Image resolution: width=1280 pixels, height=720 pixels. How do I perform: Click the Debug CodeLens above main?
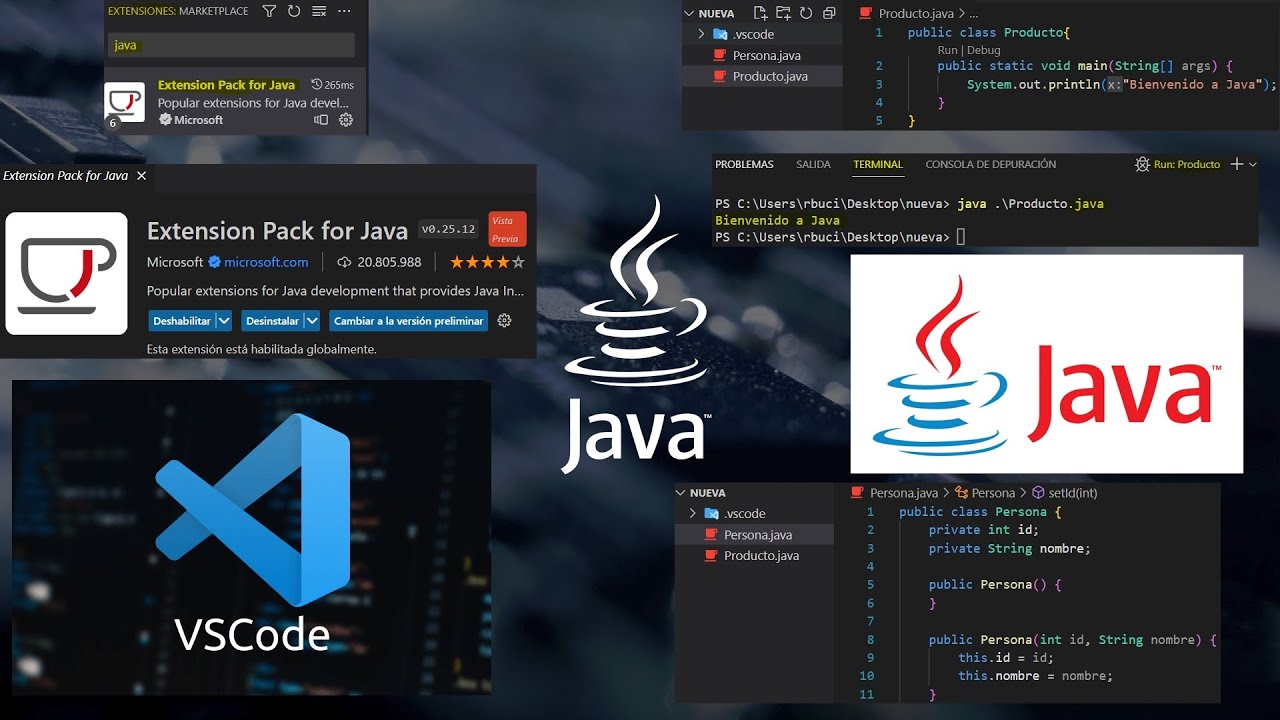tap(983, 50)
